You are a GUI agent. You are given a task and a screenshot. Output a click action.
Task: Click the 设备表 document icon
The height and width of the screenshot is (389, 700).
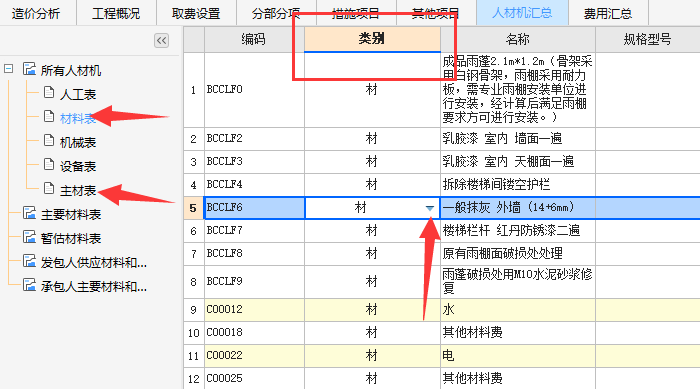[49, 165]
